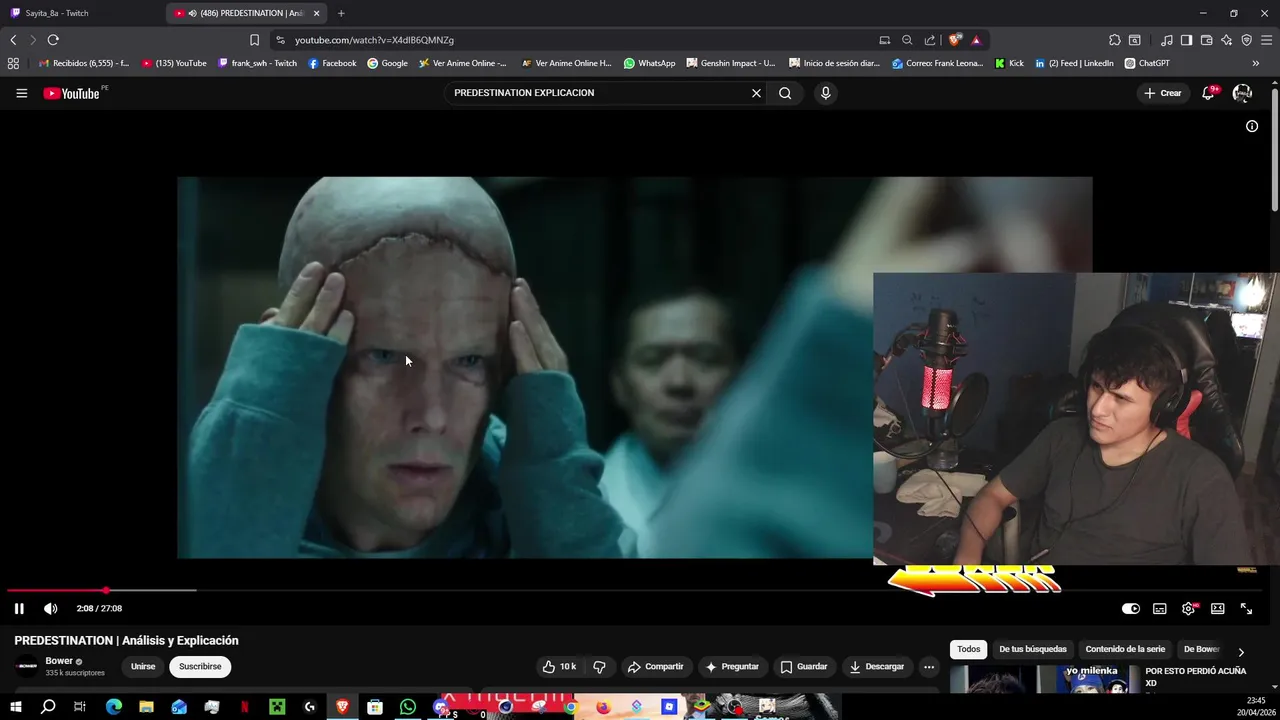Click the Crear create button
Image resolution: width=1280 pixels, height=720 pixels.
tap(1163, 93)
